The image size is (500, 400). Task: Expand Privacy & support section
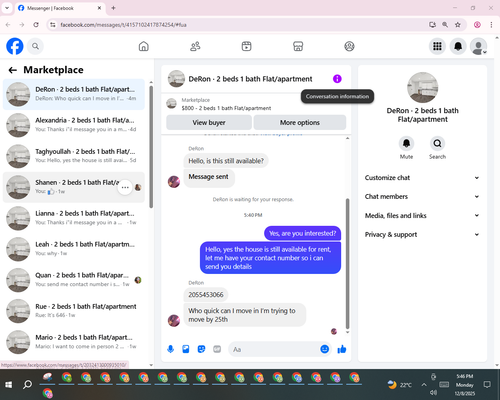tap(422, 235)
